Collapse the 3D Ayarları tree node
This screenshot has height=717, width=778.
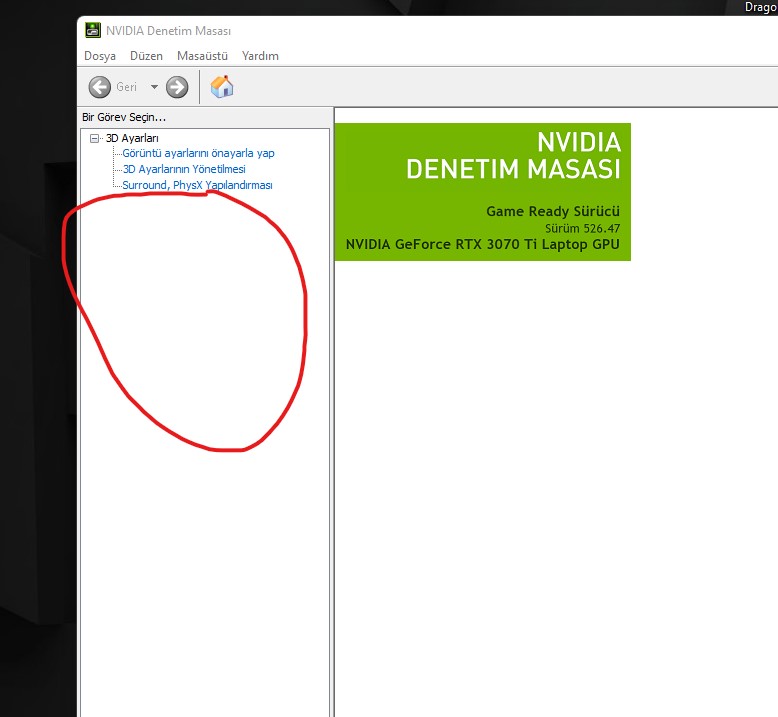click(94, 138)
